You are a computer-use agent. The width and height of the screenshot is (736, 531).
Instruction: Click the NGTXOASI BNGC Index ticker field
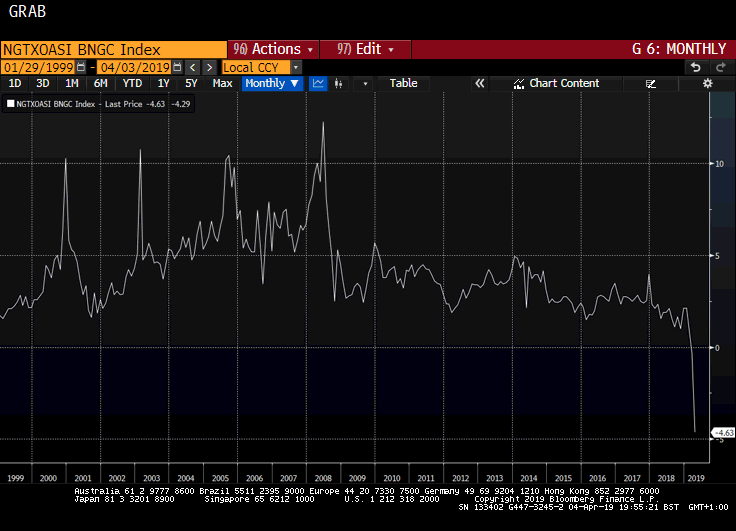point(113,49)
